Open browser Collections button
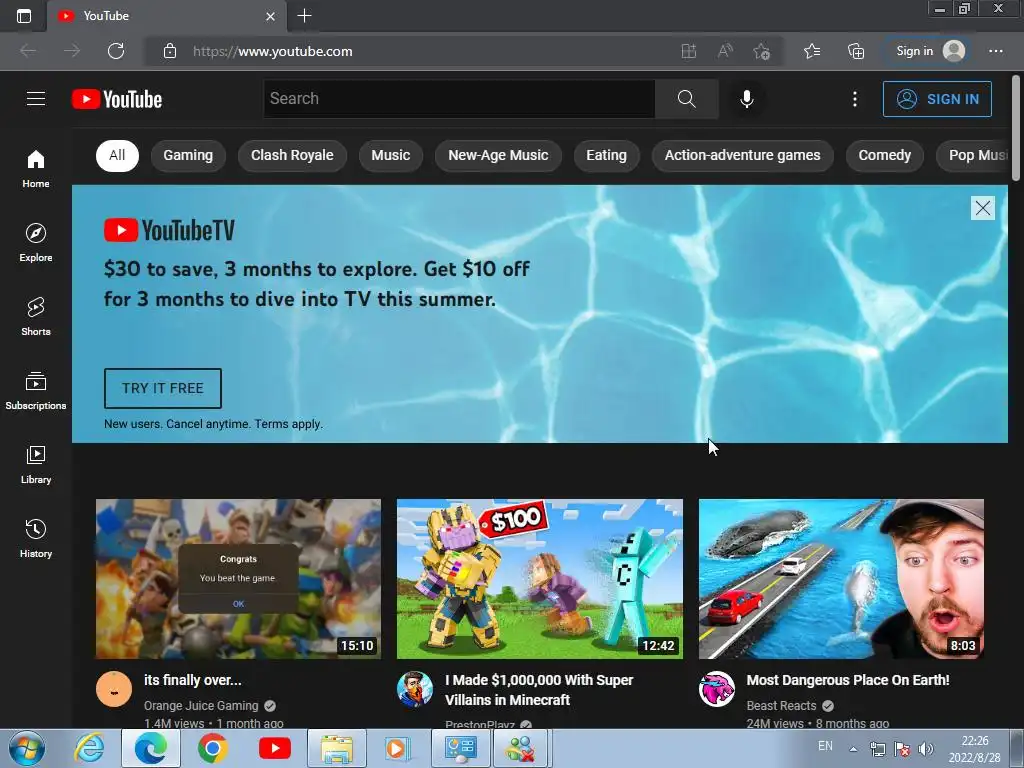This screenshot has height=768, width=1024. [x=856, y=51]
